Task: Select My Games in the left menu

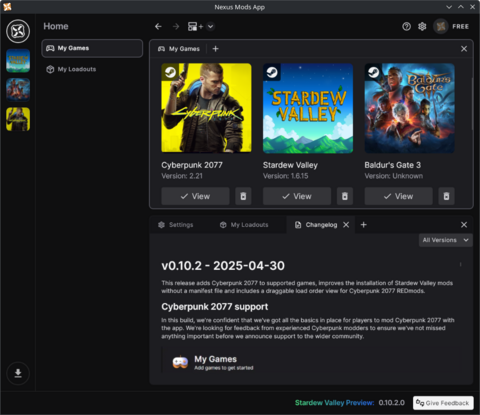Action: [92, 48]
